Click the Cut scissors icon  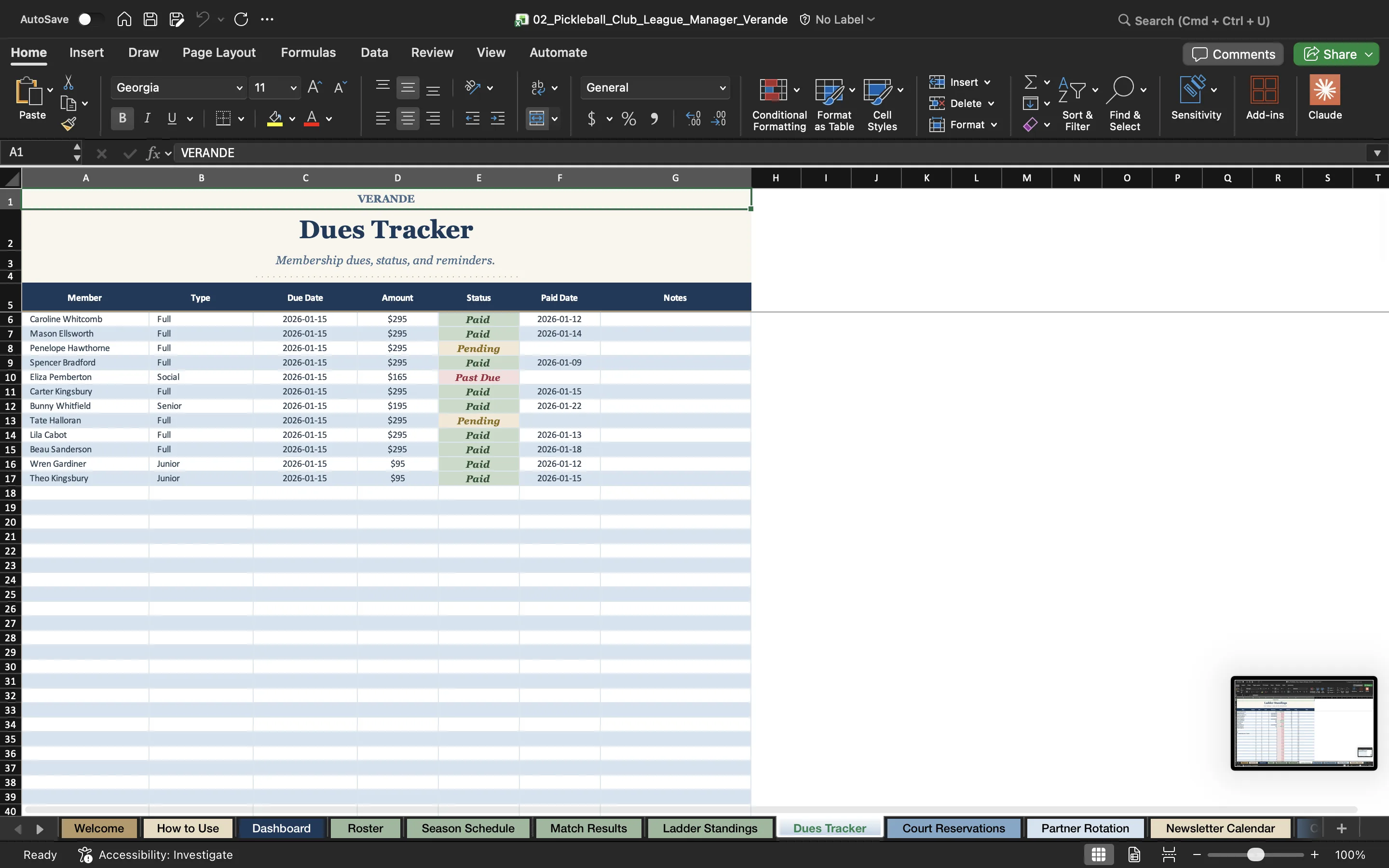tap(68, 82)
